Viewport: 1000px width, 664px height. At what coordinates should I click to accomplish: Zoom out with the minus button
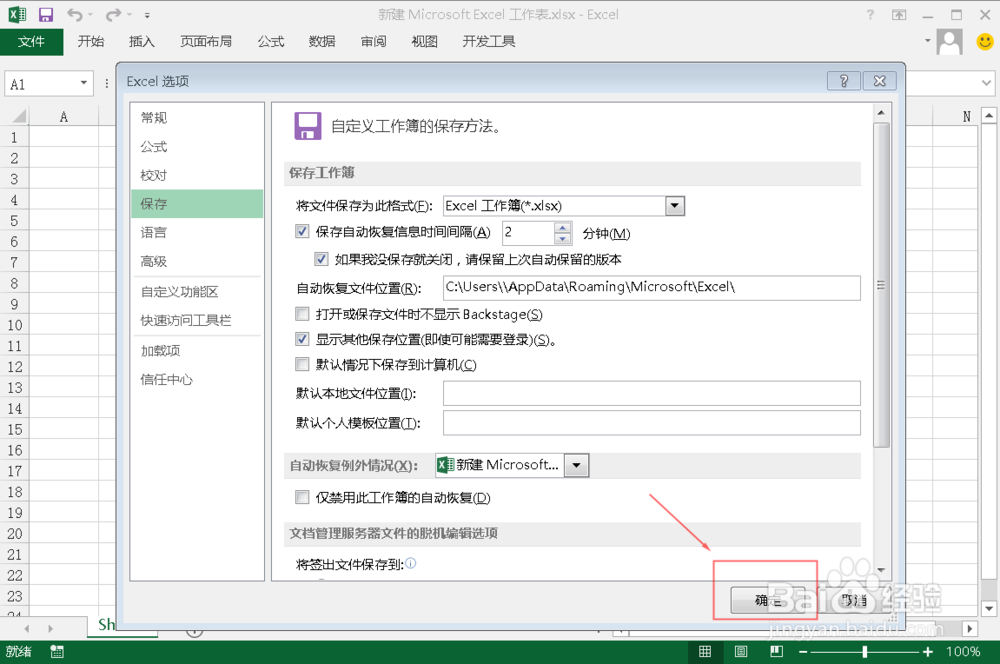point(803,651)
